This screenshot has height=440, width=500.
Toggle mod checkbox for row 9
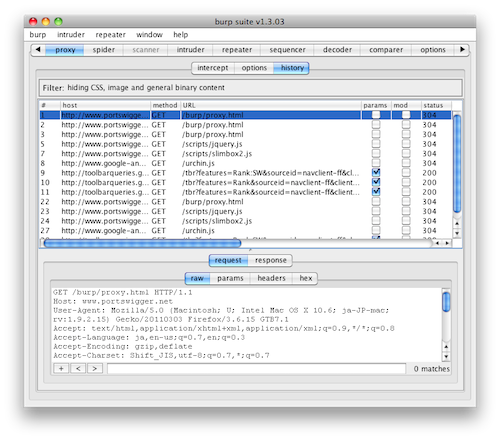406,173
